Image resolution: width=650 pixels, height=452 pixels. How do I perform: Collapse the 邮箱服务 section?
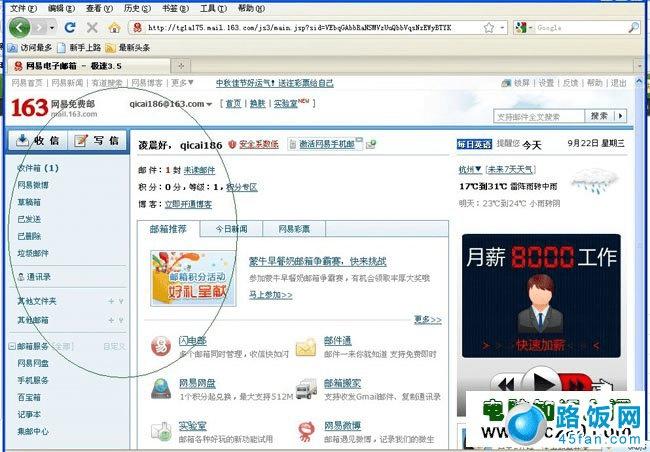coord(12,346)
